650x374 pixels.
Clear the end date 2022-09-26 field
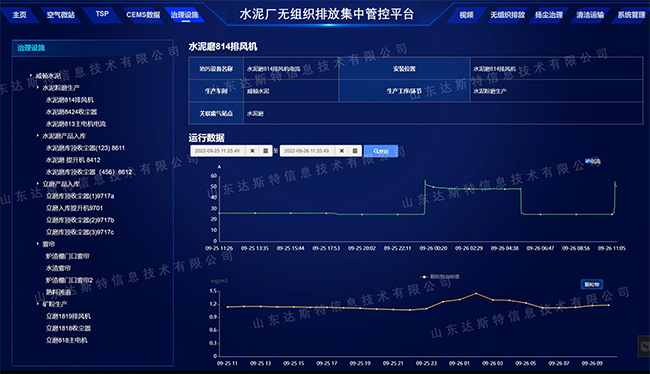[x=342, y=151]
